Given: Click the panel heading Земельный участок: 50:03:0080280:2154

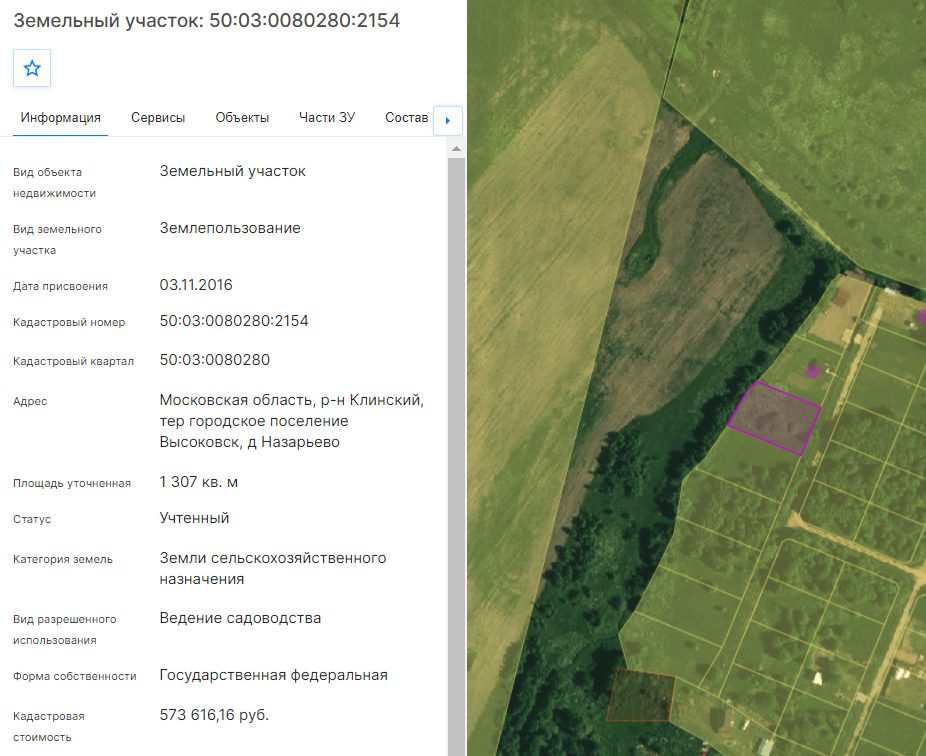Looking at the screenshot, I should click(207, 21).
